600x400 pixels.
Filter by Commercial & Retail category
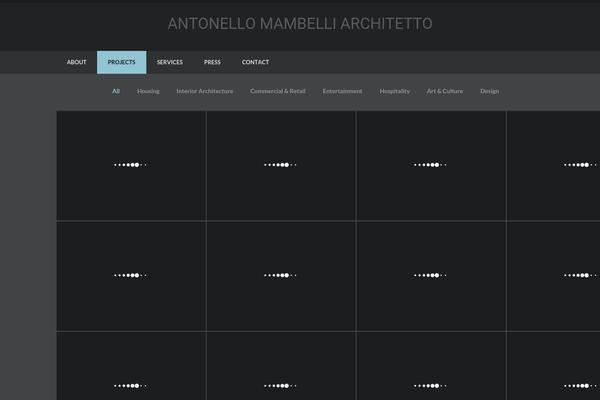pos(278,91)
